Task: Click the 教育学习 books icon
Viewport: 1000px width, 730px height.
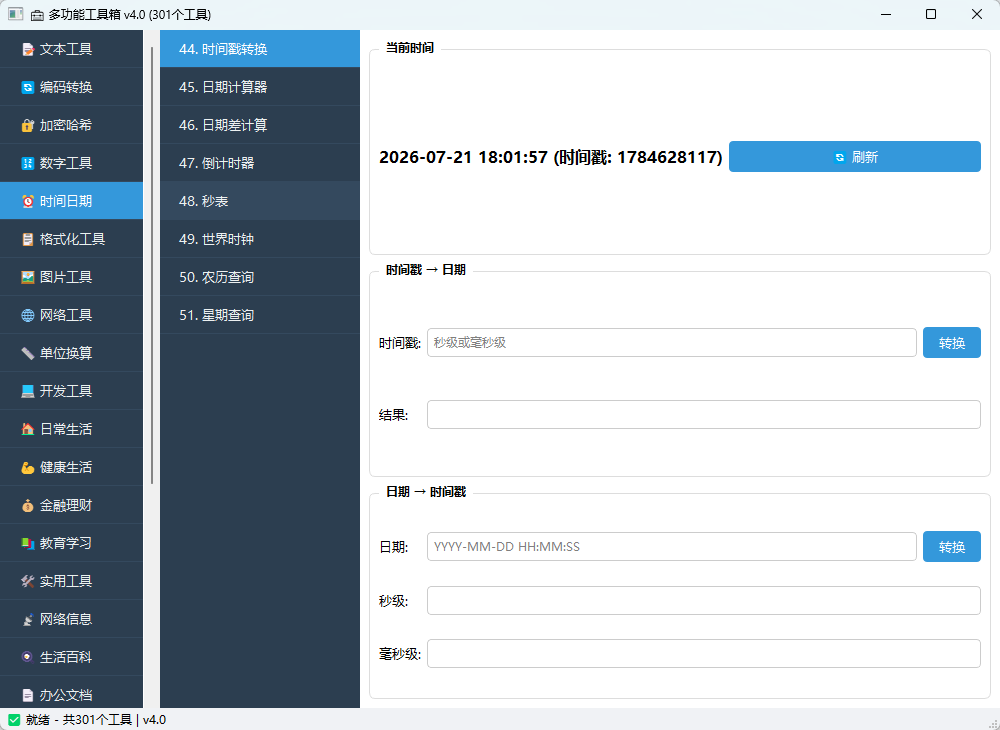Action: pyautogui.click(x=27, y=543)
